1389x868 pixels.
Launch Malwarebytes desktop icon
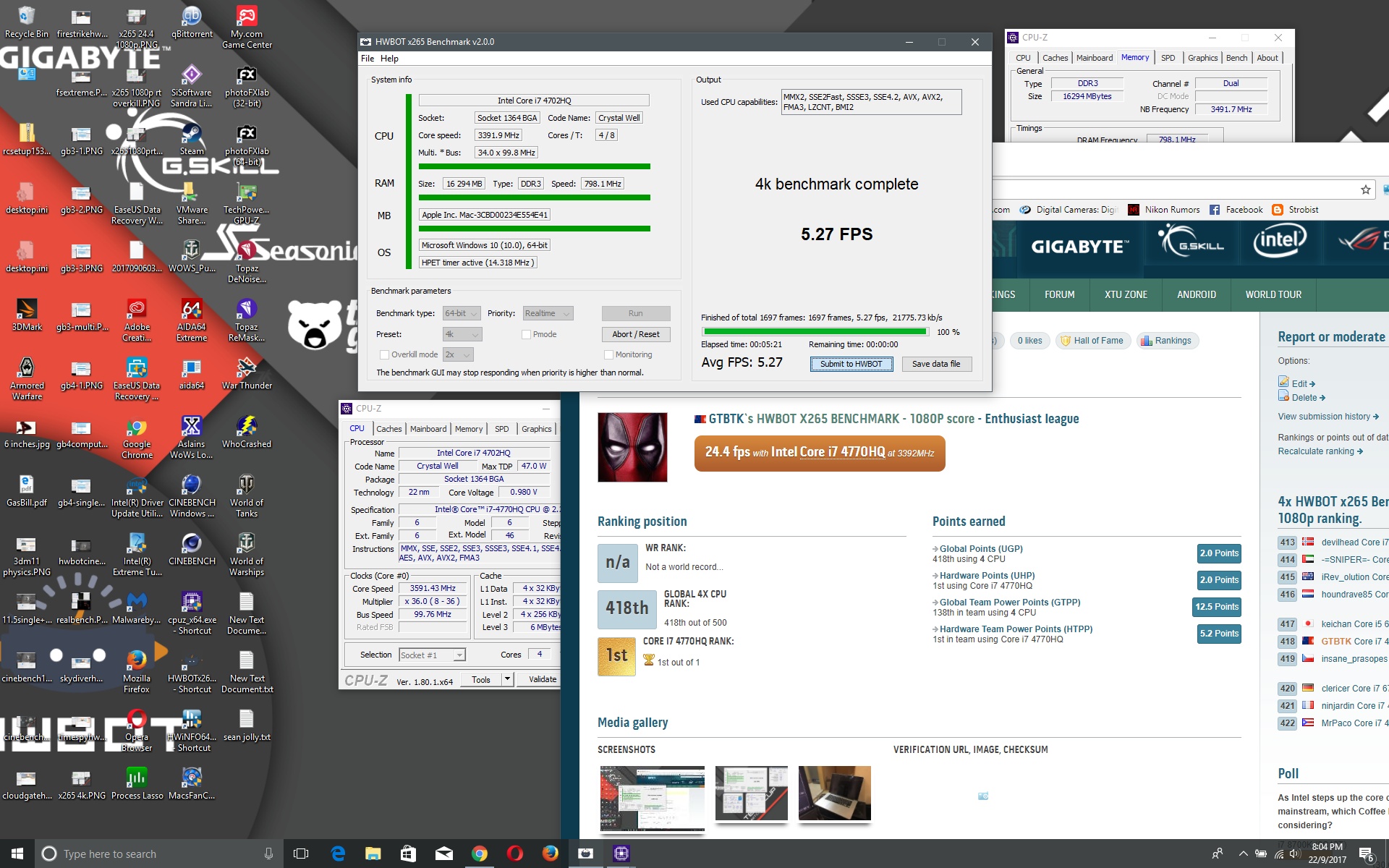point(137,608)
